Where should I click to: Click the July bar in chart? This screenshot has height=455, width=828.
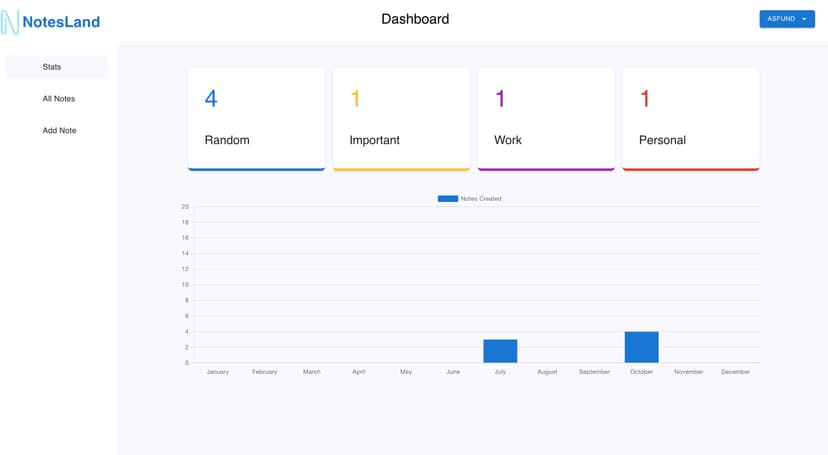(500, 351)
